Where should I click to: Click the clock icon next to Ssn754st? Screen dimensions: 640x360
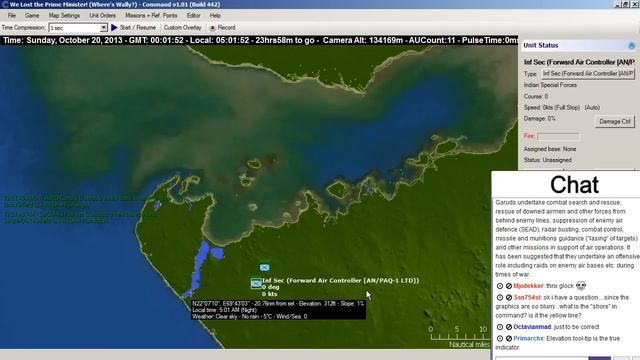point(500,298)
